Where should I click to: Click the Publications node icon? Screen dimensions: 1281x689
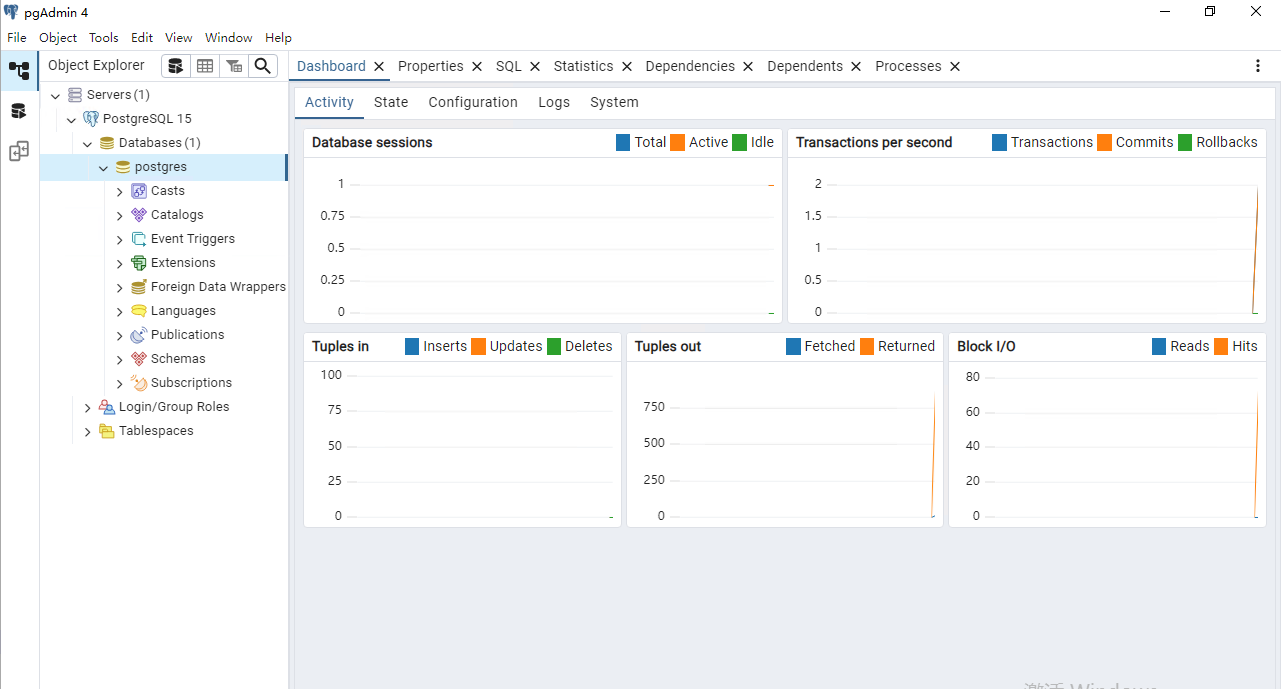coord(139,335)
